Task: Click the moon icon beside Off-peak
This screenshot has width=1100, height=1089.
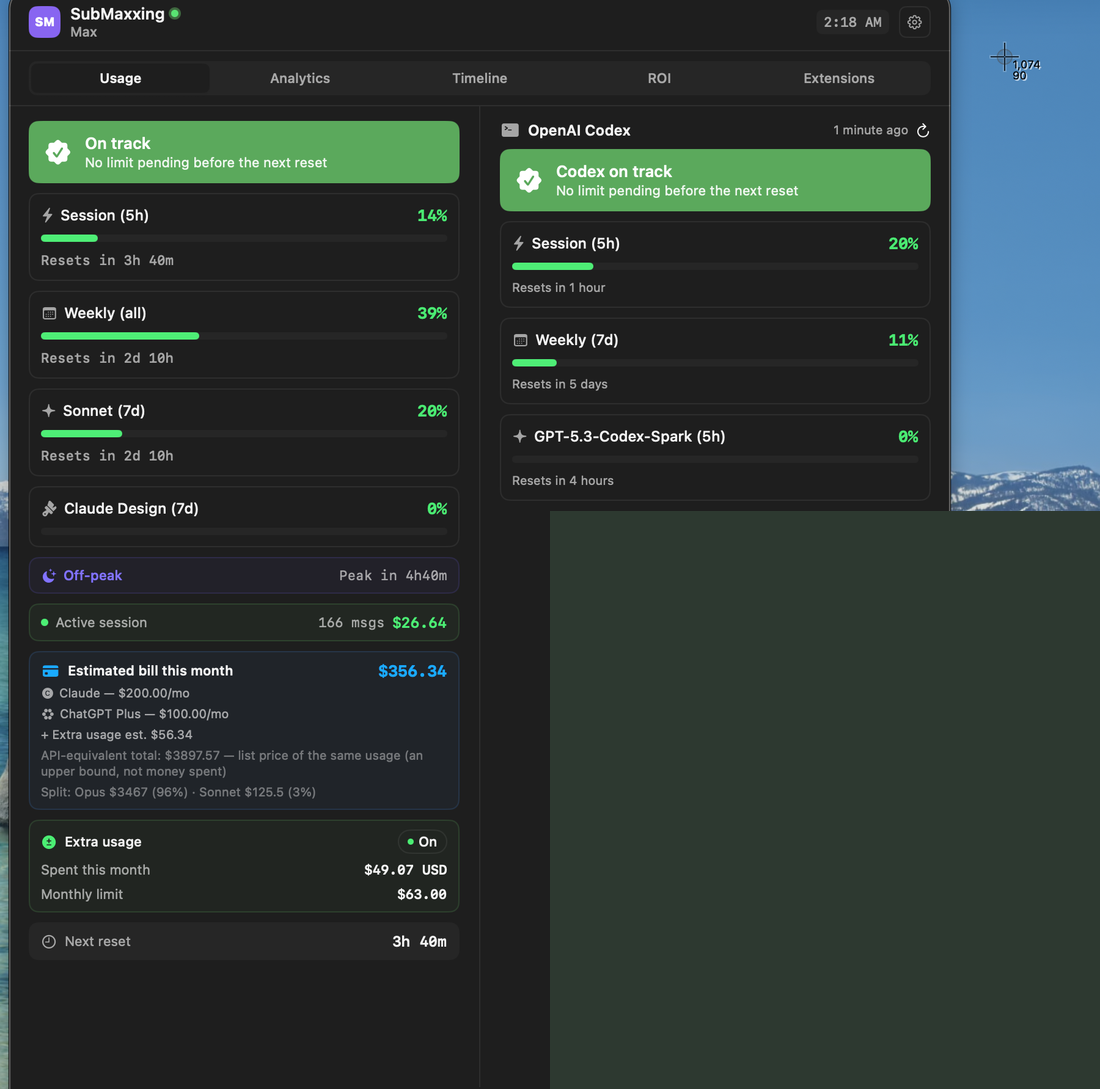Action: [x=48, y=576]
